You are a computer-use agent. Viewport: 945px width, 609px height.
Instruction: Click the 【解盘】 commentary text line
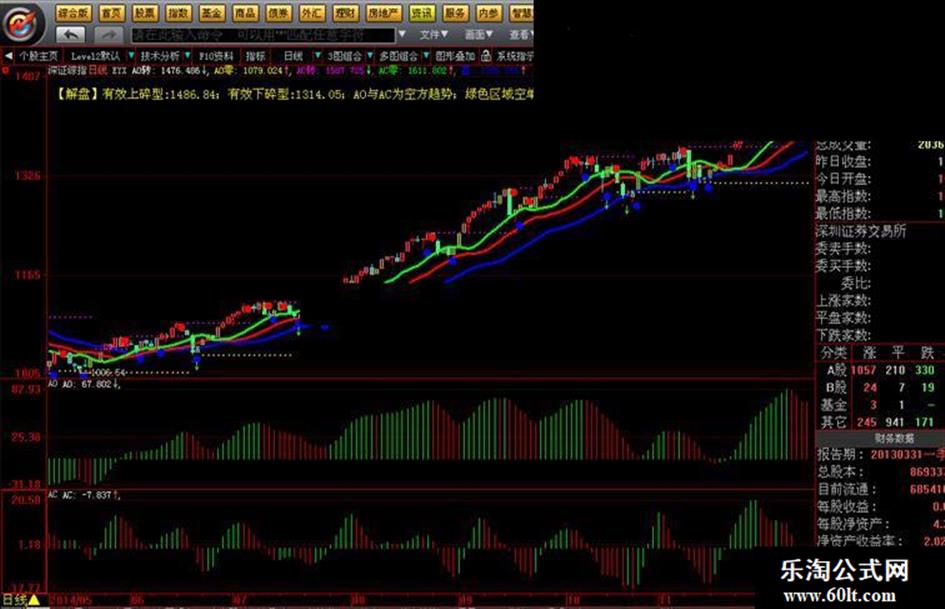coord(295,94)
